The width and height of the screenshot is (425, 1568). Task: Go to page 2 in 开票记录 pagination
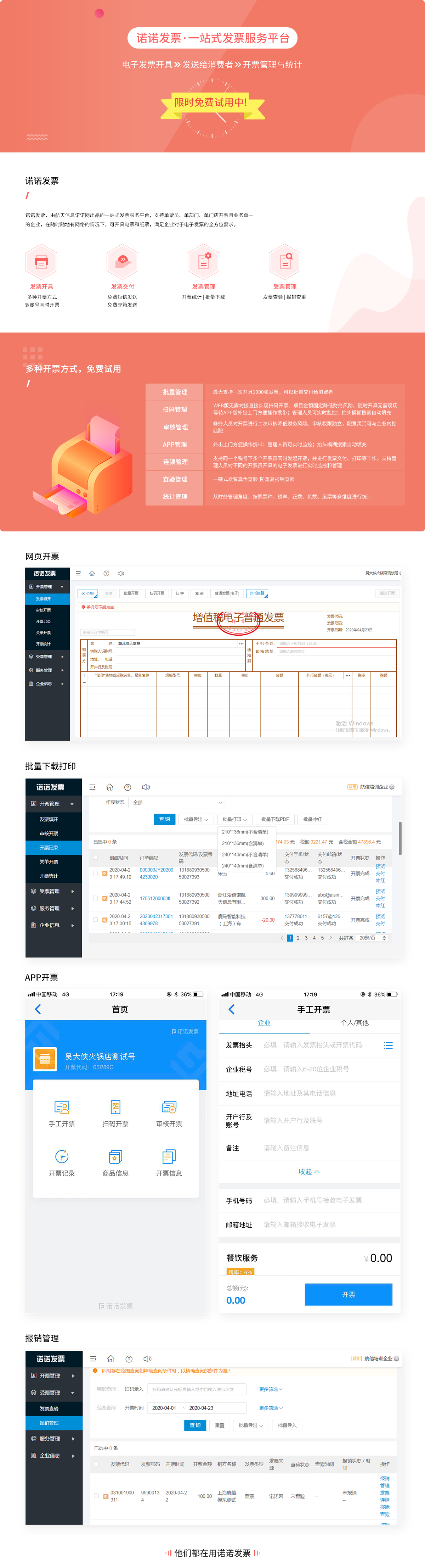pos(298,938)
